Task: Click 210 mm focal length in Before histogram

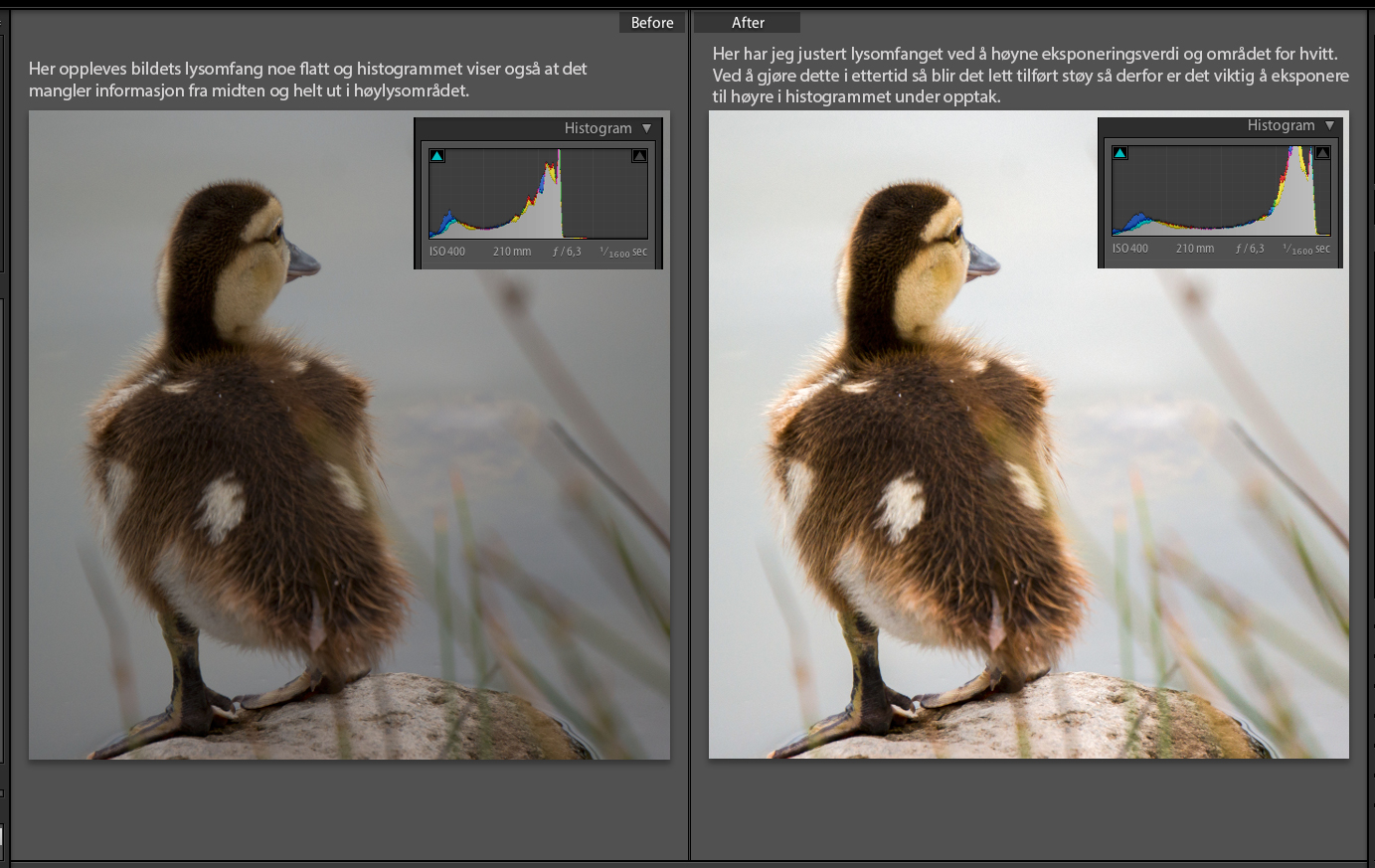Action: point(512,252)
